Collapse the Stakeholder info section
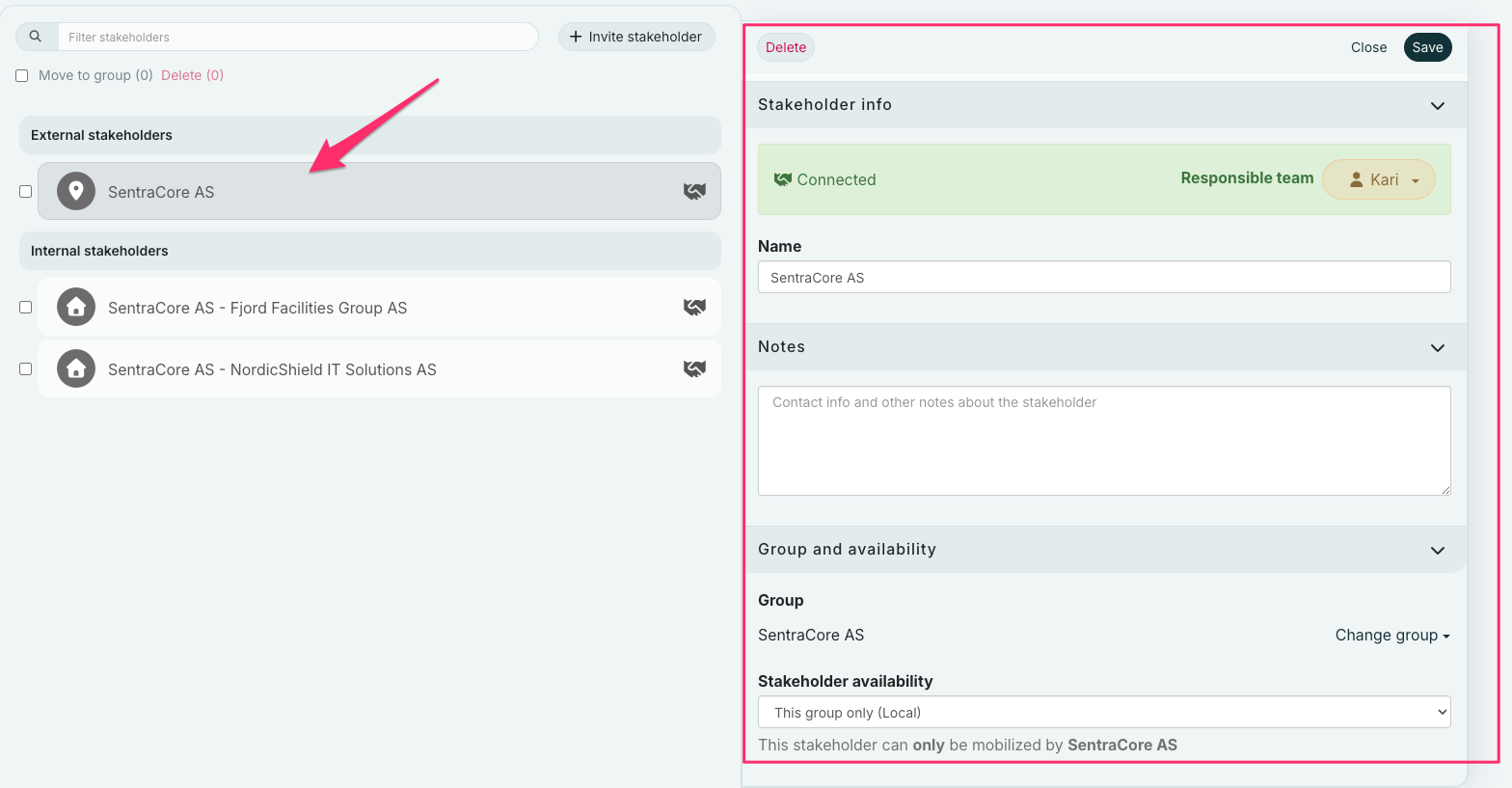 [x=1437, y=105]
